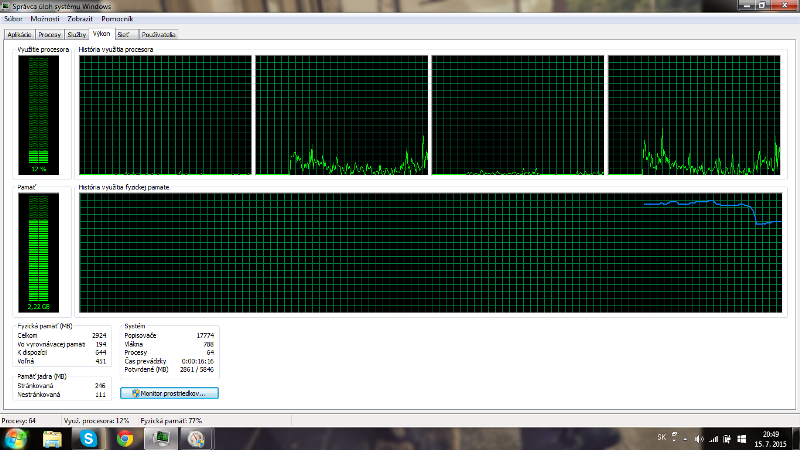
Task: Open Google Chrome from the taskbar
Action: coord(125,438)
